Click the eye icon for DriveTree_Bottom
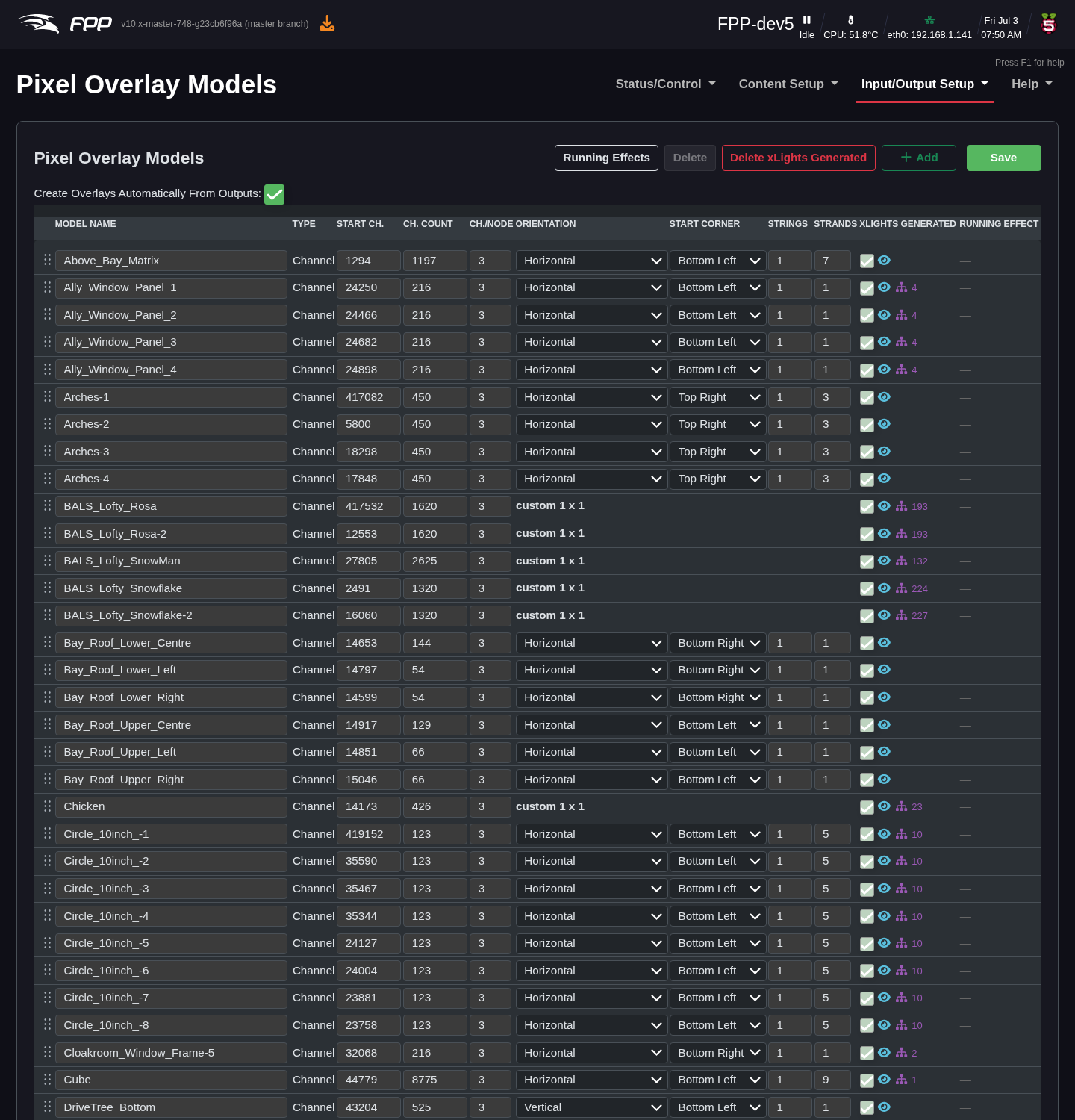1075x1120 pixels. coord(884,1107)
